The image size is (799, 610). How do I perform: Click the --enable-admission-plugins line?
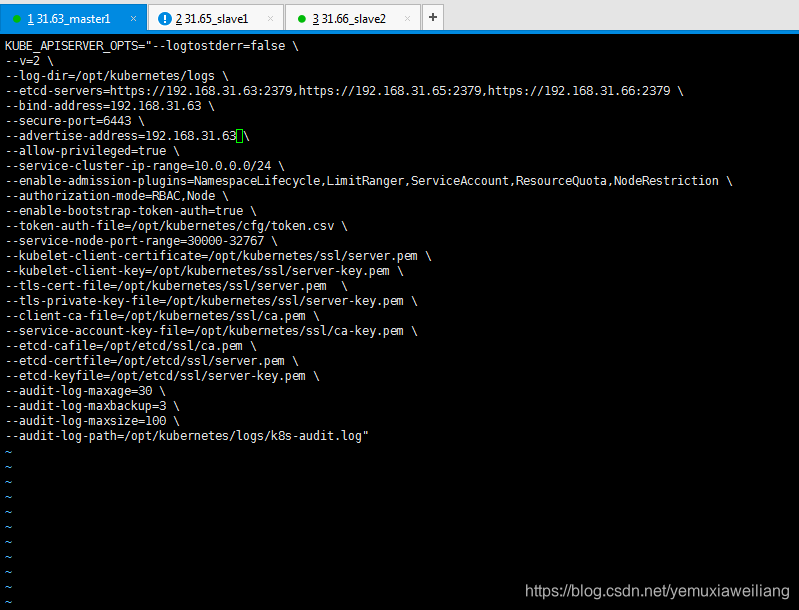coord(369,181)
